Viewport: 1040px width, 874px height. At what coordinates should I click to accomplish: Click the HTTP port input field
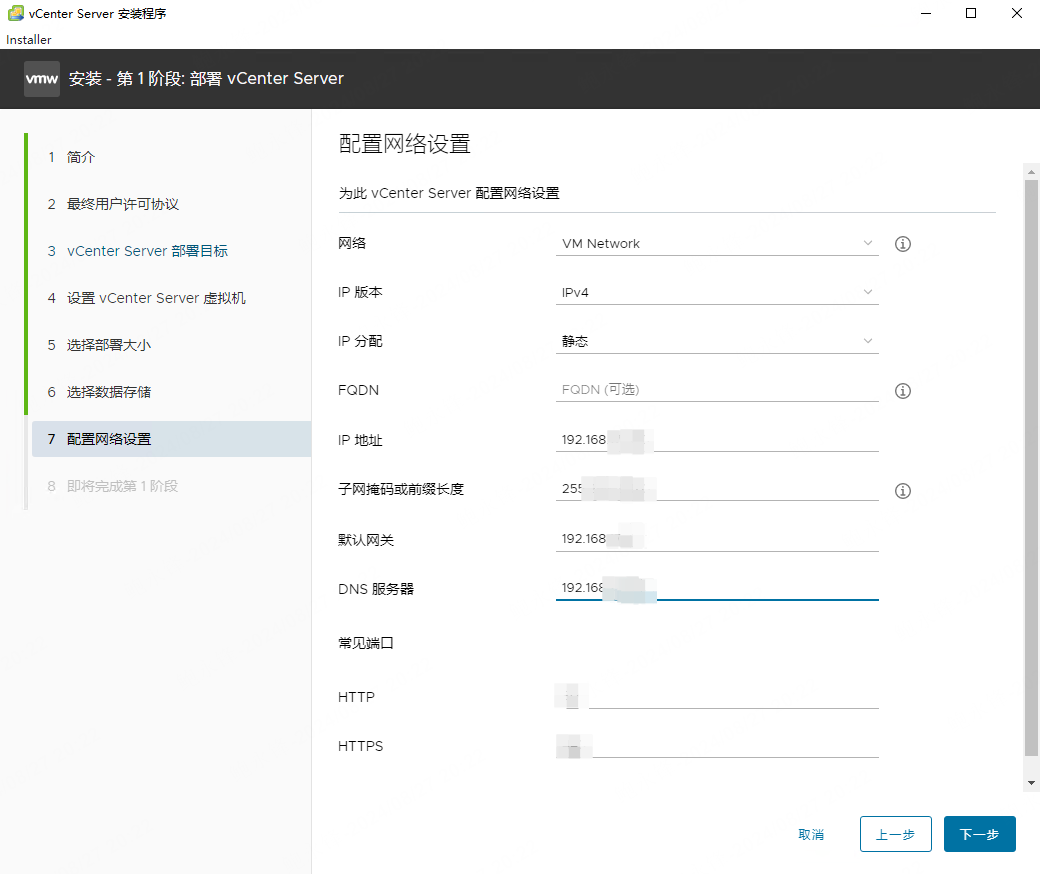tap(717, 697)
